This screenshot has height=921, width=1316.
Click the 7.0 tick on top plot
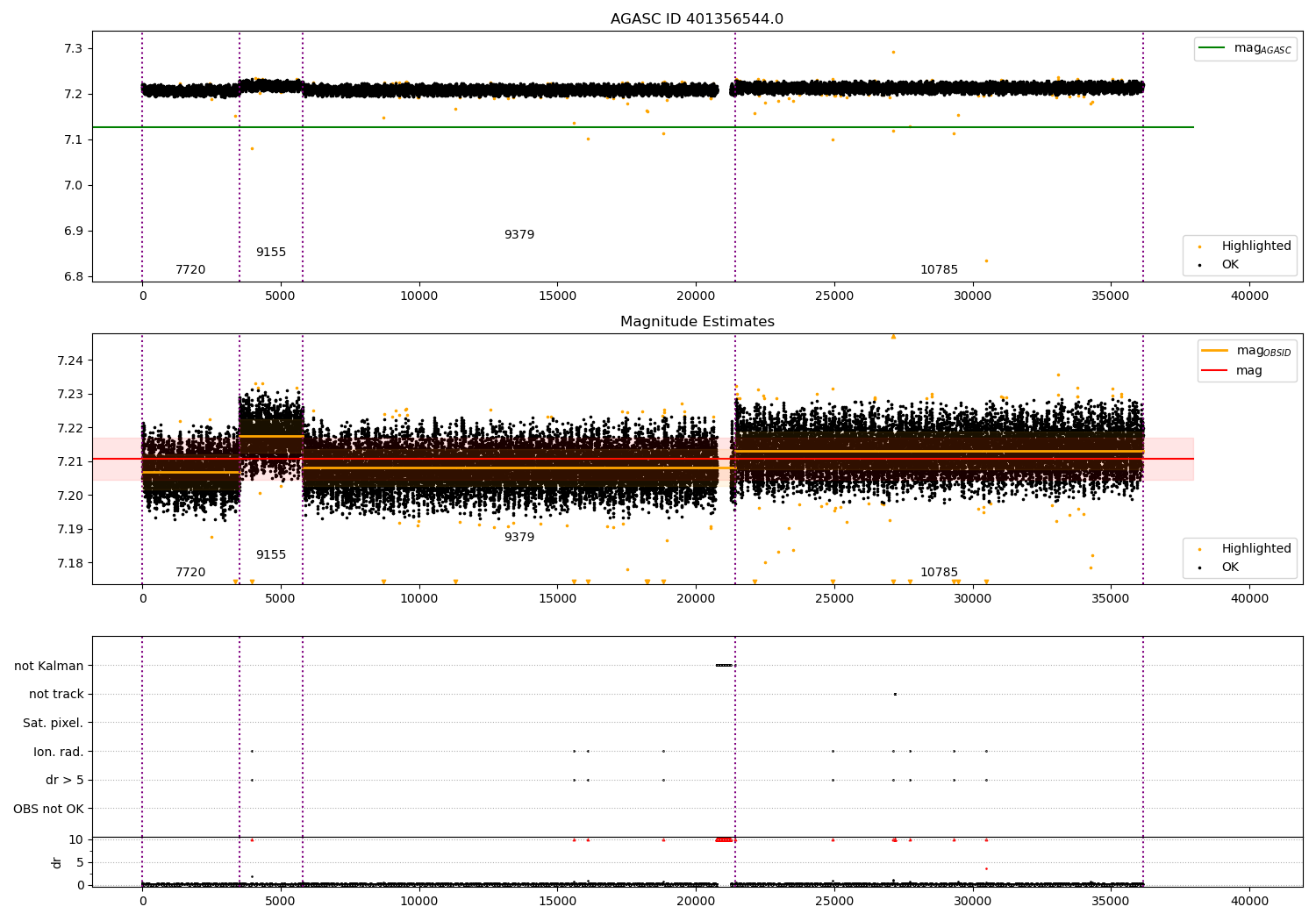[x=74, y=186]
